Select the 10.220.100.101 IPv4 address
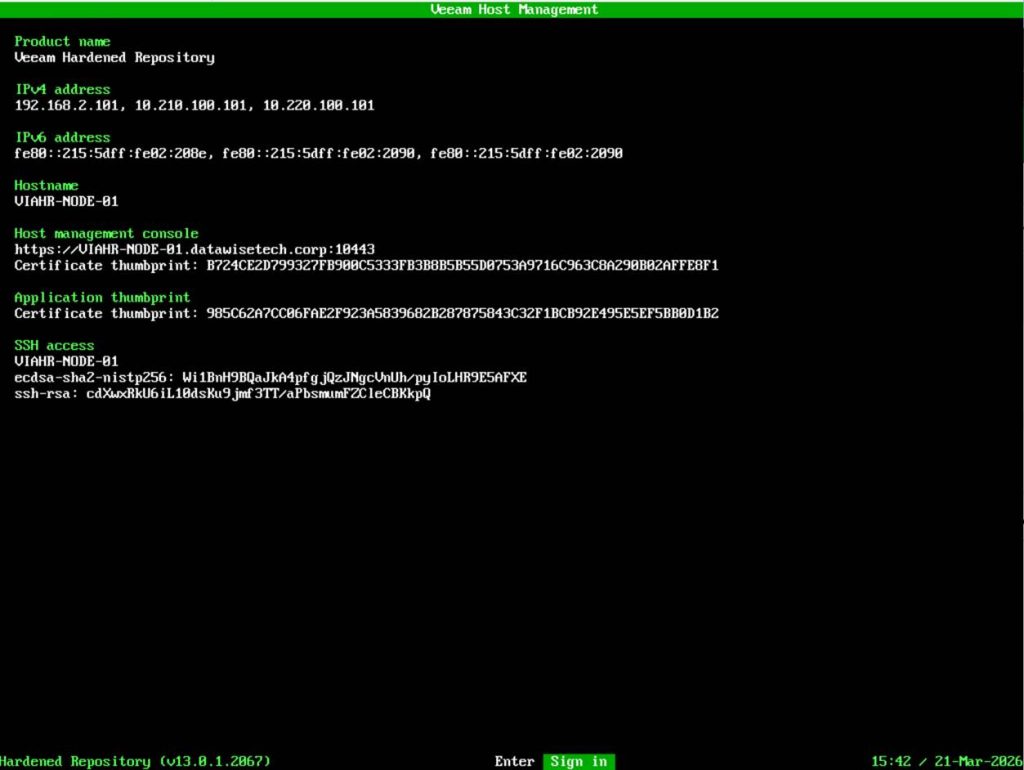This screenshot has height=770, width=1024. point(318,105)
